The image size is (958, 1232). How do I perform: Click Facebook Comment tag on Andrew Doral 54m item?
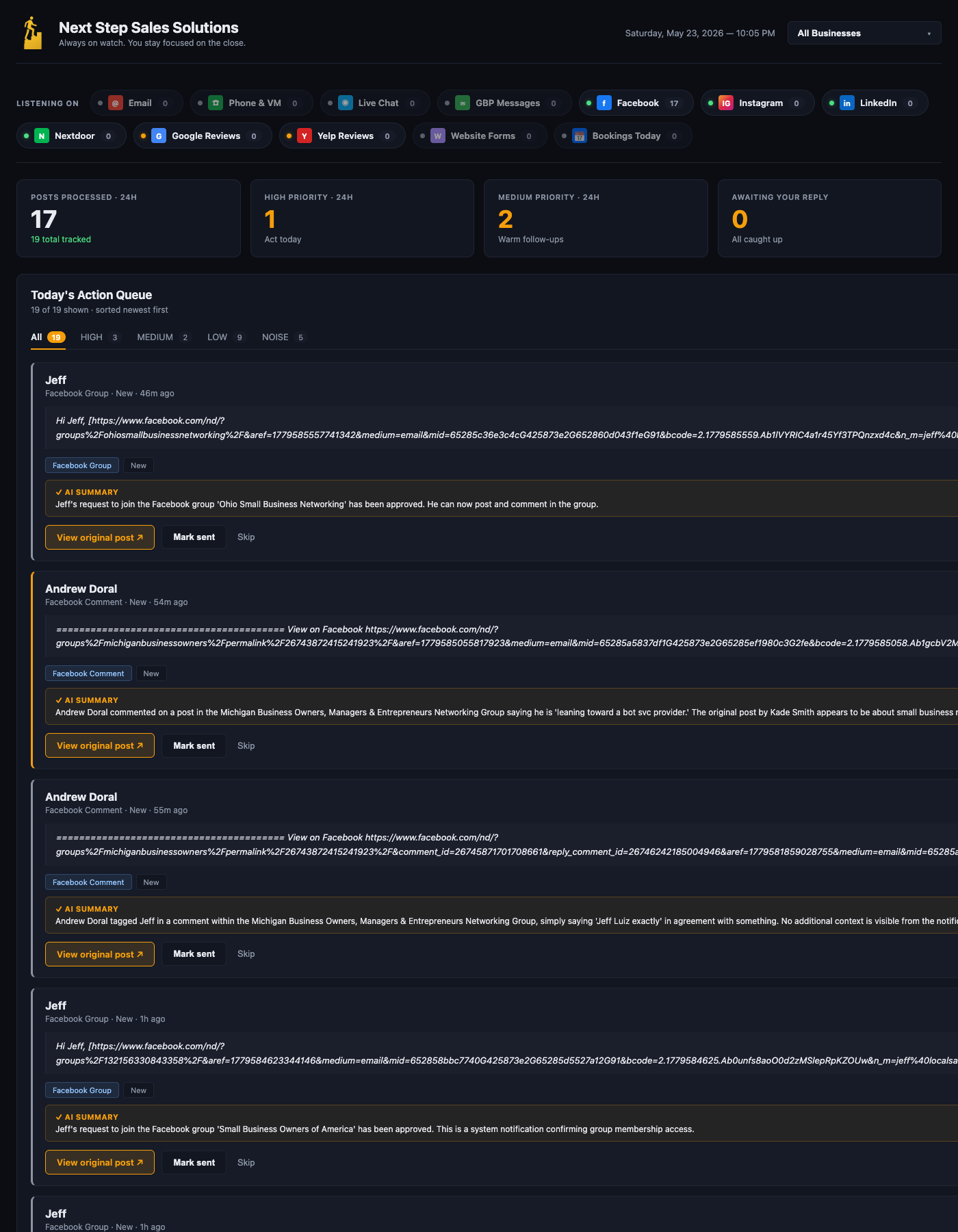88,673
